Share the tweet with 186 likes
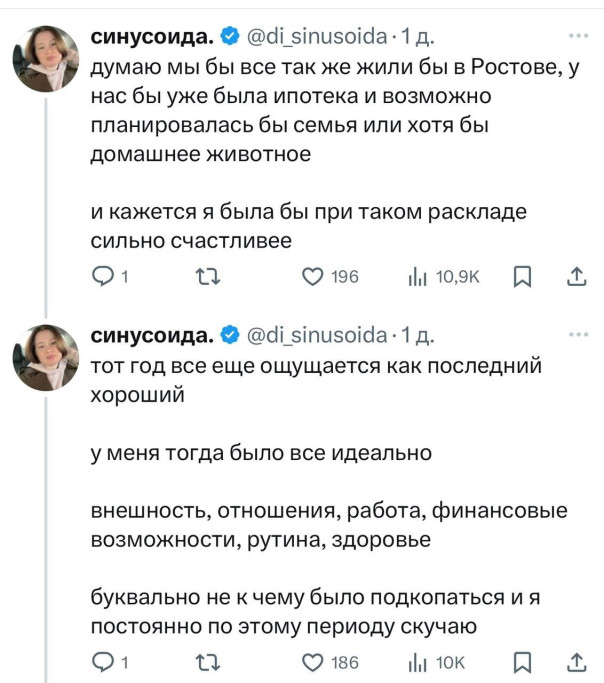The height and width of the screenshot is (683, 604). pyautogui.click(x=576, y=661)
